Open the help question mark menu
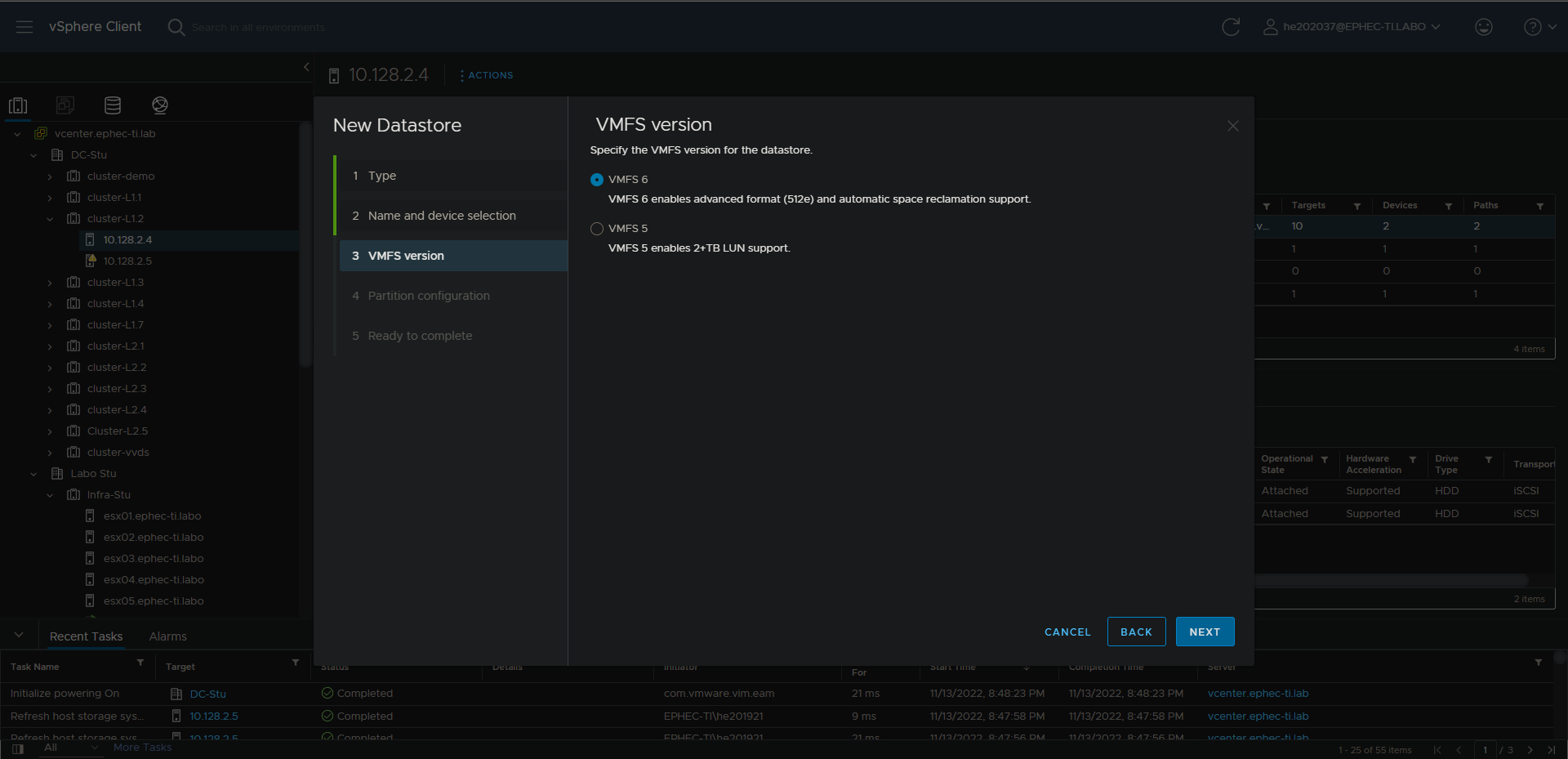 point(1539,27)
